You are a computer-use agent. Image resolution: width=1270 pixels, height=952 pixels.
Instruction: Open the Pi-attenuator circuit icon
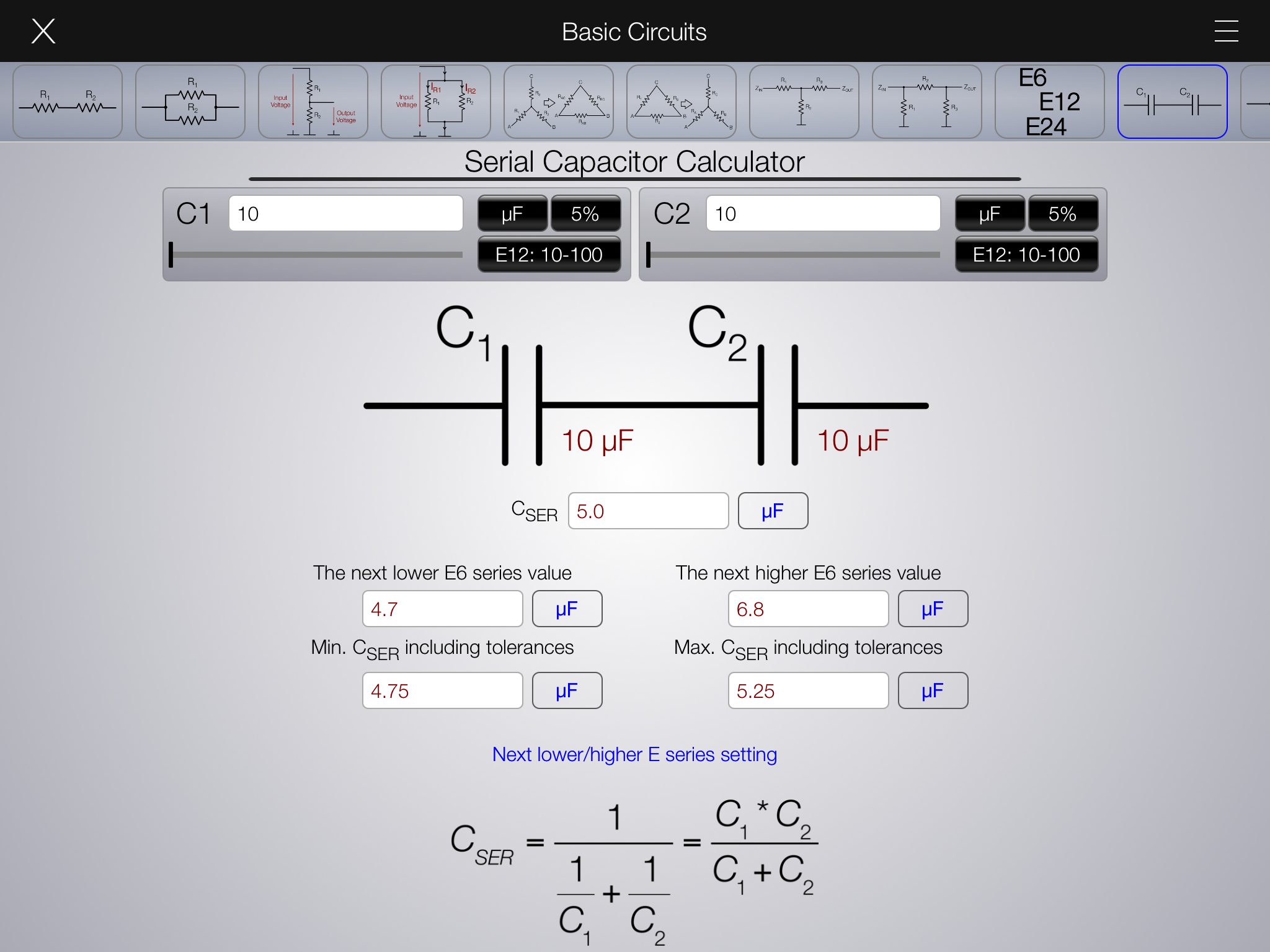926,102
